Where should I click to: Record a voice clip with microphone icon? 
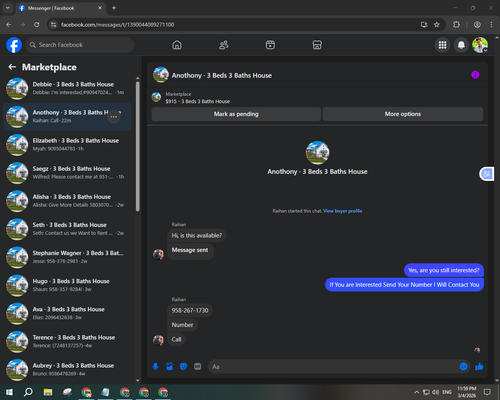tap(155, 367)
